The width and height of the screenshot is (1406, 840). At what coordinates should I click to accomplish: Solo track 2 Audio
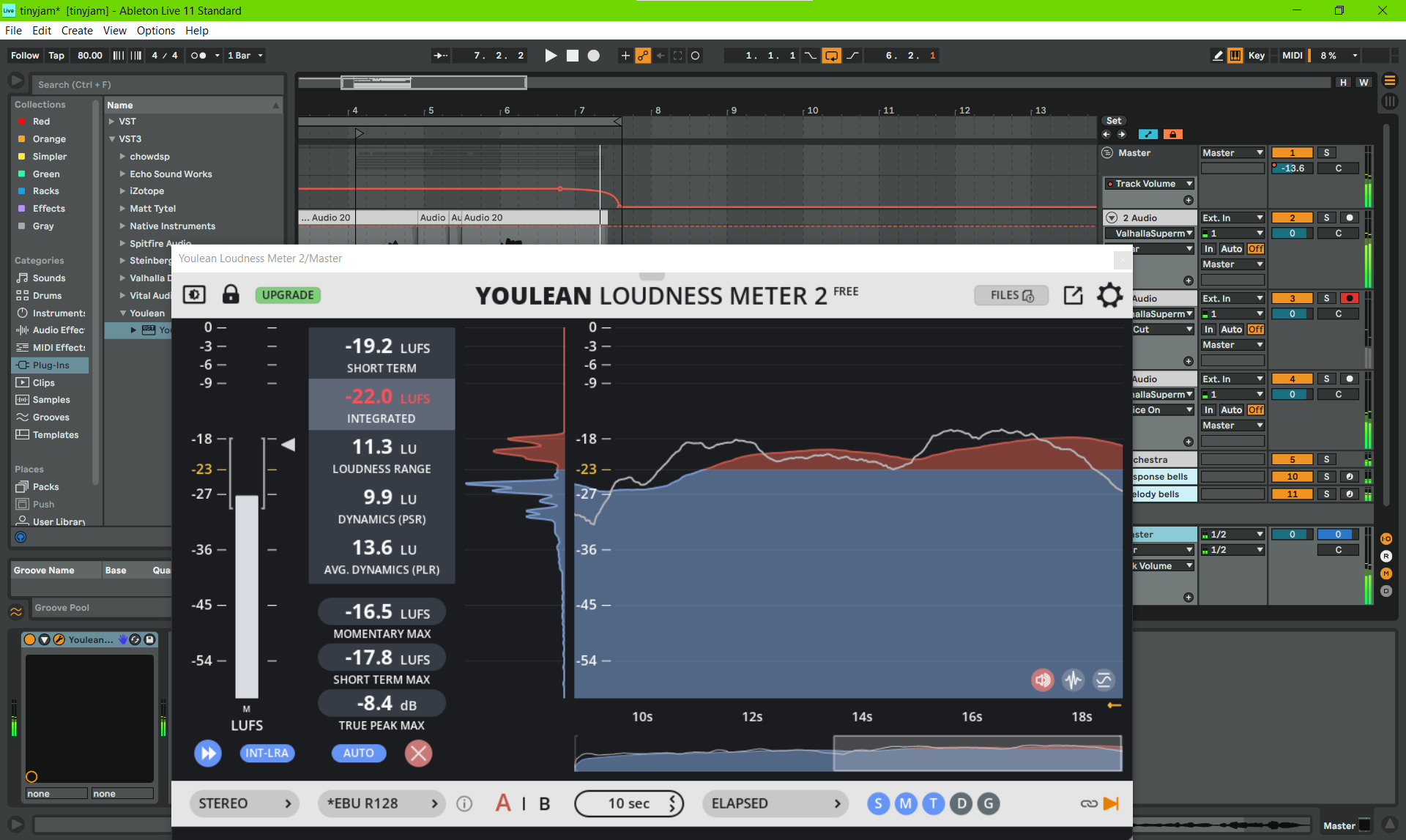point(1326,218)
